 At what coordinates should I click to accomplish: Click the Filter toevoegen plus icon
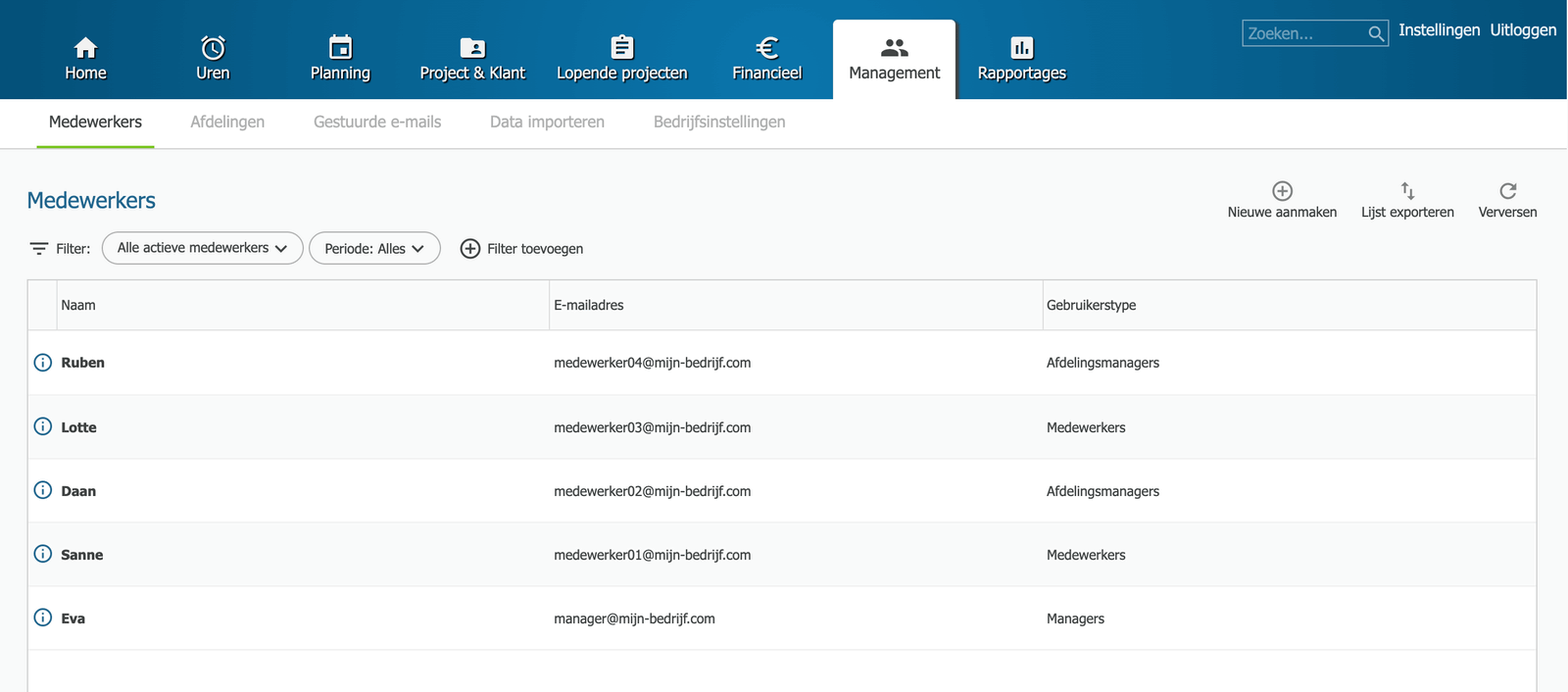coord(470,249)
